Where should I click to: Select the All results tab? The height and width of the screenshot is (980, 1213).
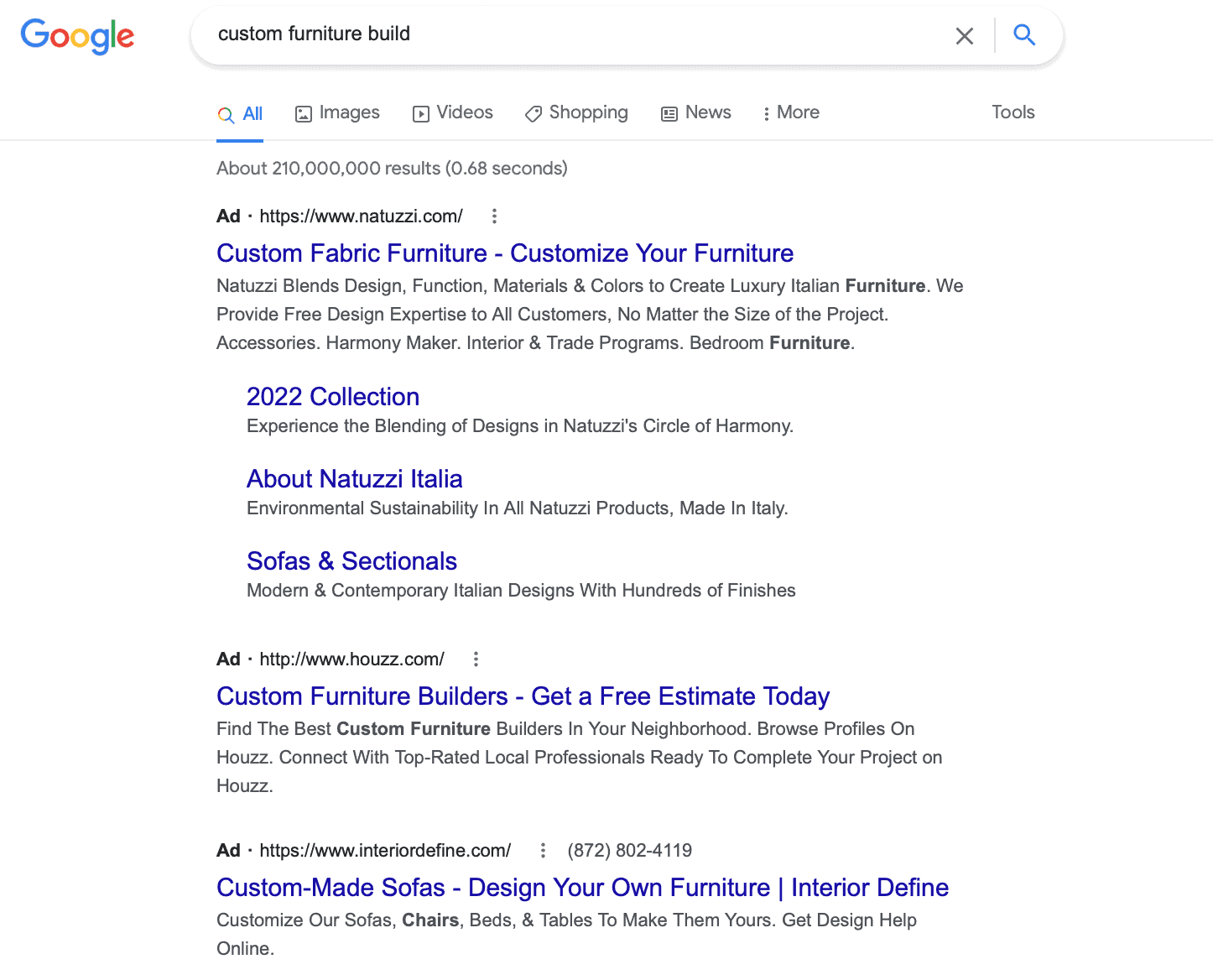point(240,114)
